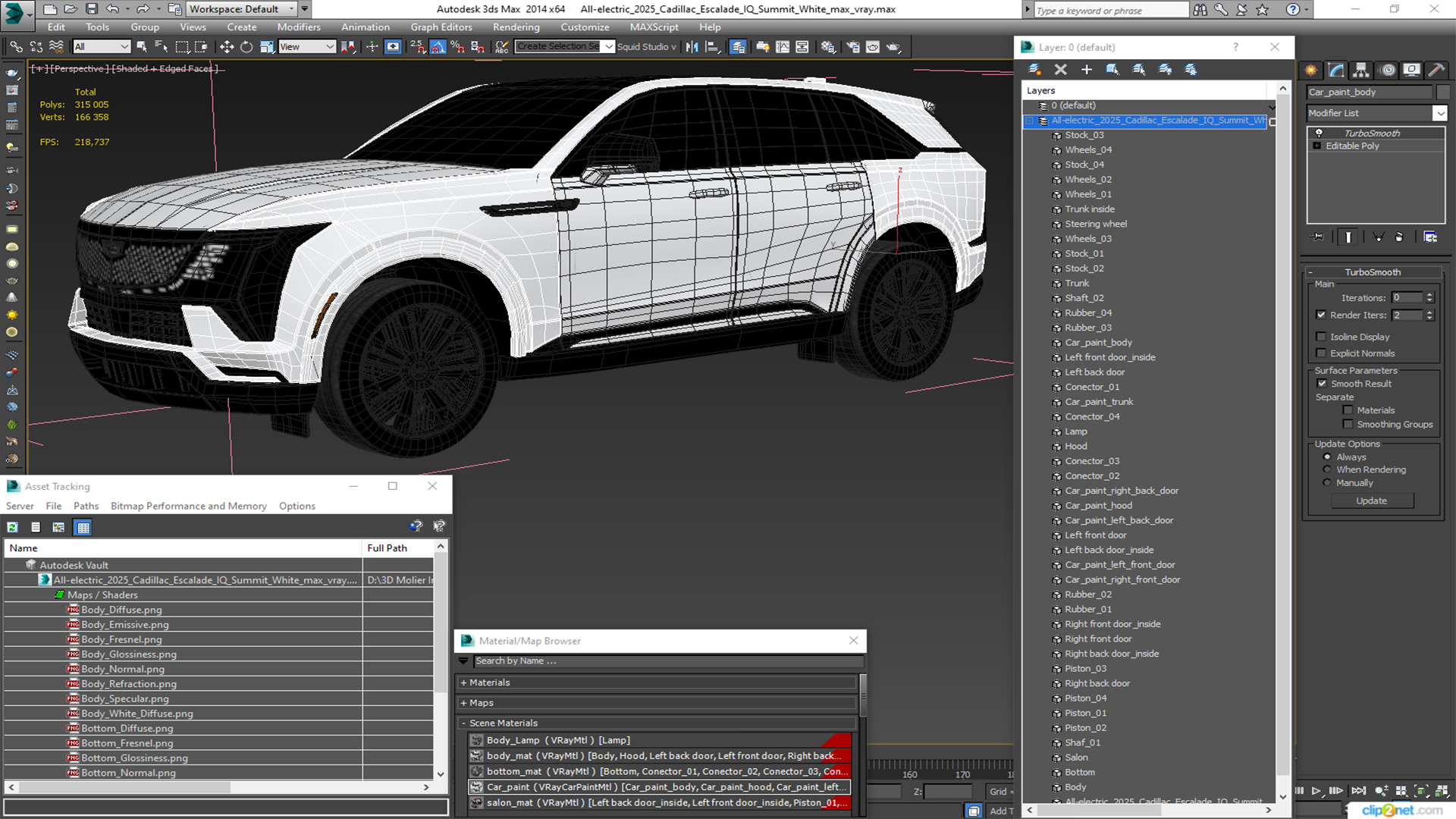
Task: Click the Mirror tool icon
Action: click(x=692, y=47)
